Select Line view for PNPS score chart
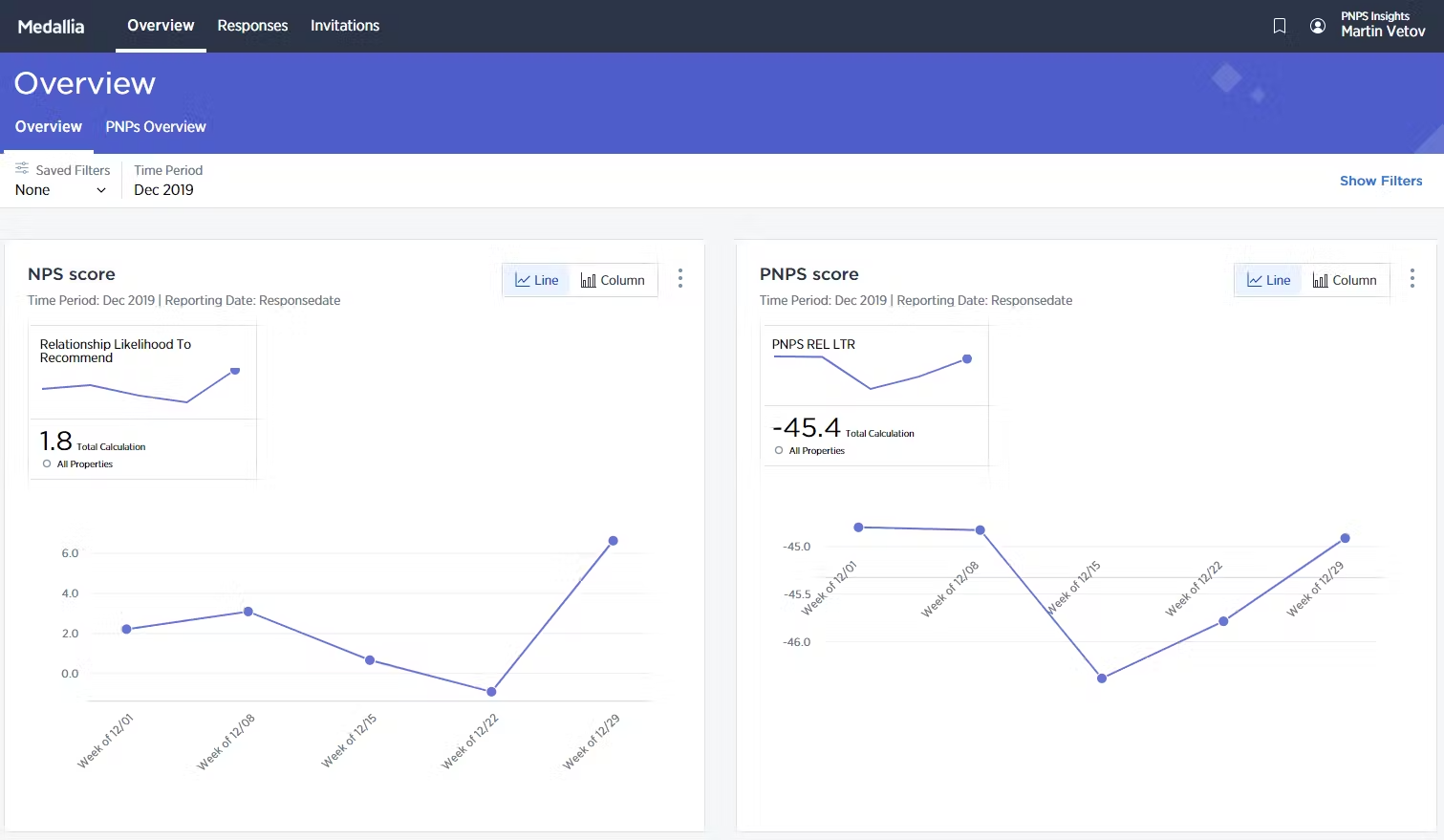Viewport: 1444px width, 840px height. click(x=1269, y=280)
